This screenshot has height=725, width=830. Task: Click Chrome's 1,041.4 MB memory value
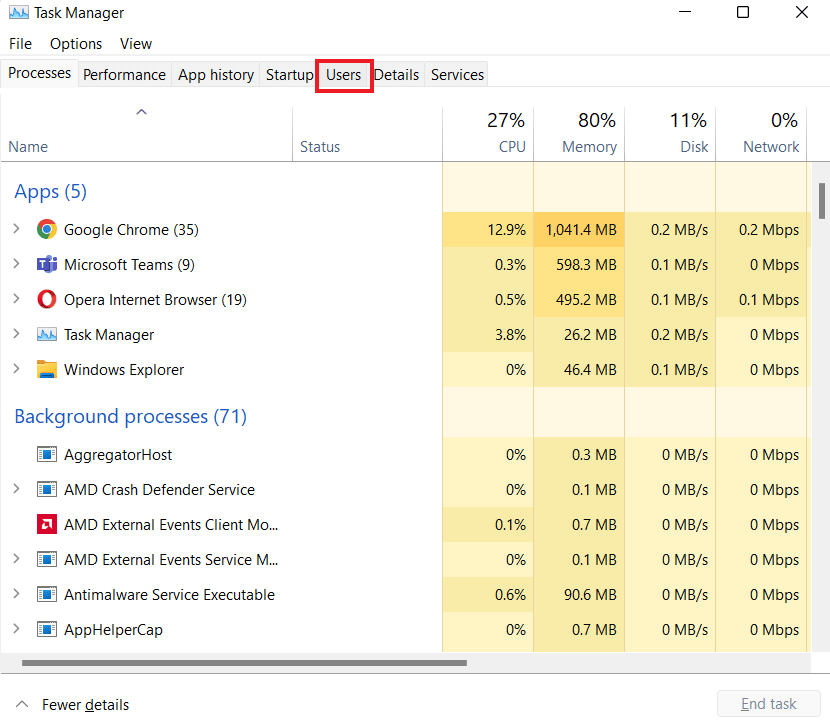[579, 230]
